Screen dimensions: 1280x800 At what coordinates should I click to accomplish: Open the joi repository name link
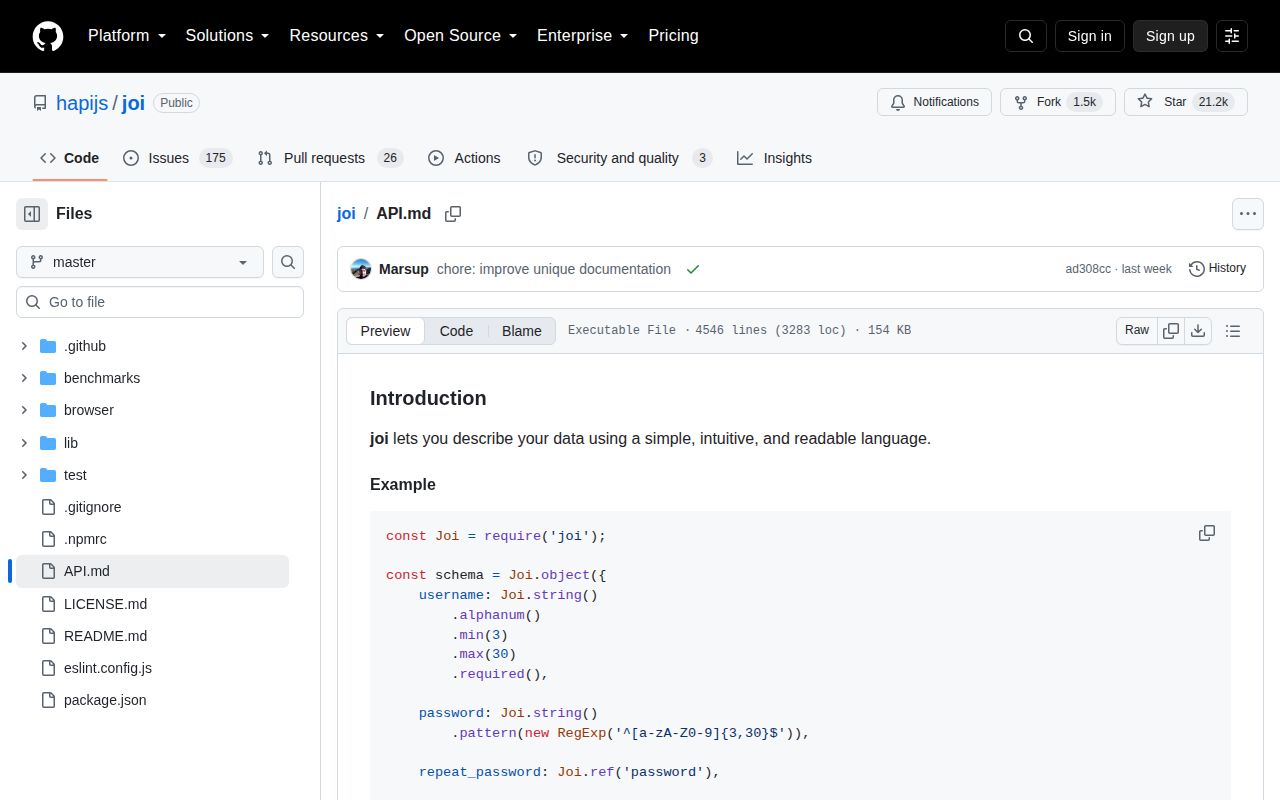click(134, 103)
